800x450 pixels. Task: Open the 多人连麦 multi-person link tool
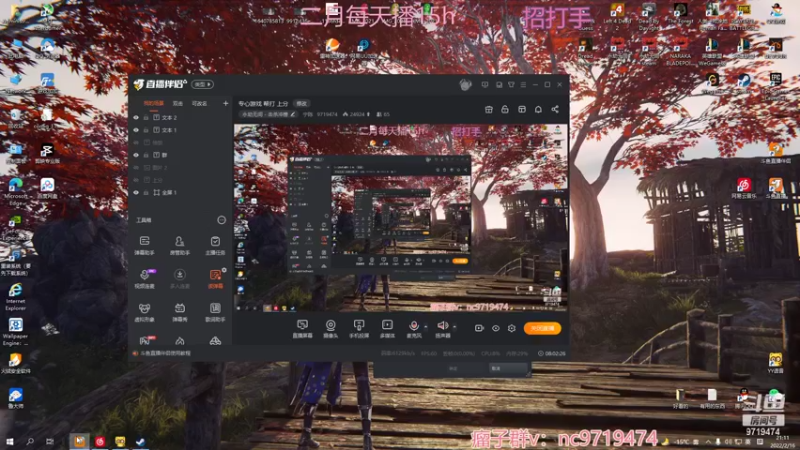180,279
